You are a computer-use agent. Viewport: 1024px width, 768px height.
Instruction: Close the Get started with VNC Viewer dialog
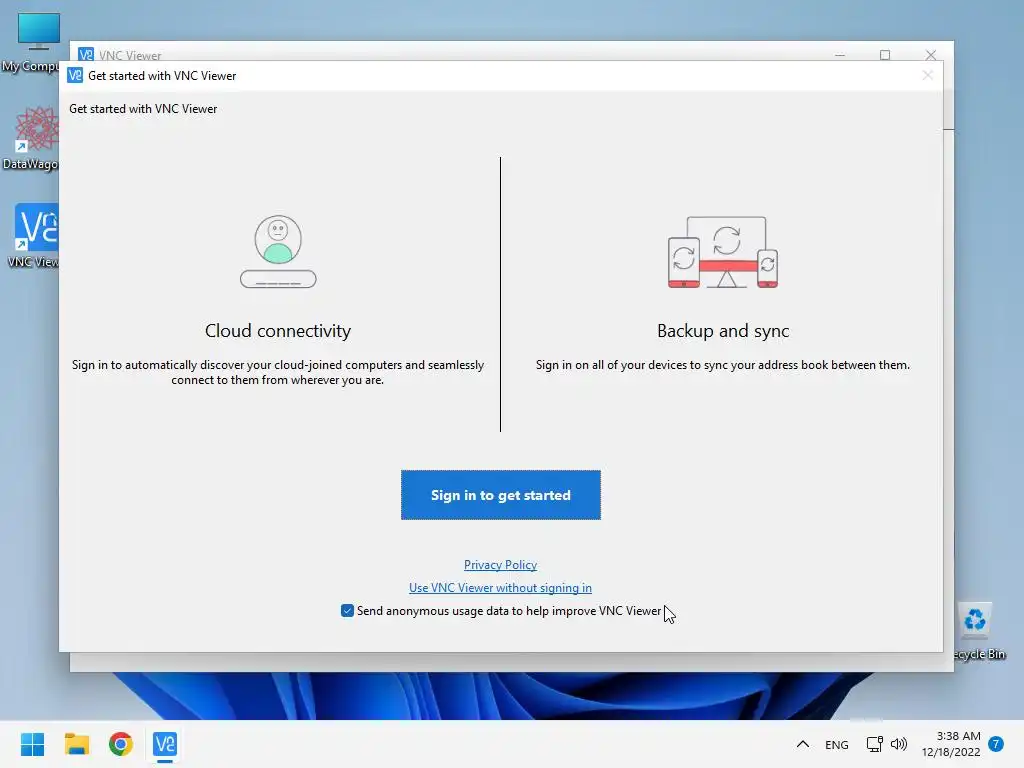[x=927, y=76]
